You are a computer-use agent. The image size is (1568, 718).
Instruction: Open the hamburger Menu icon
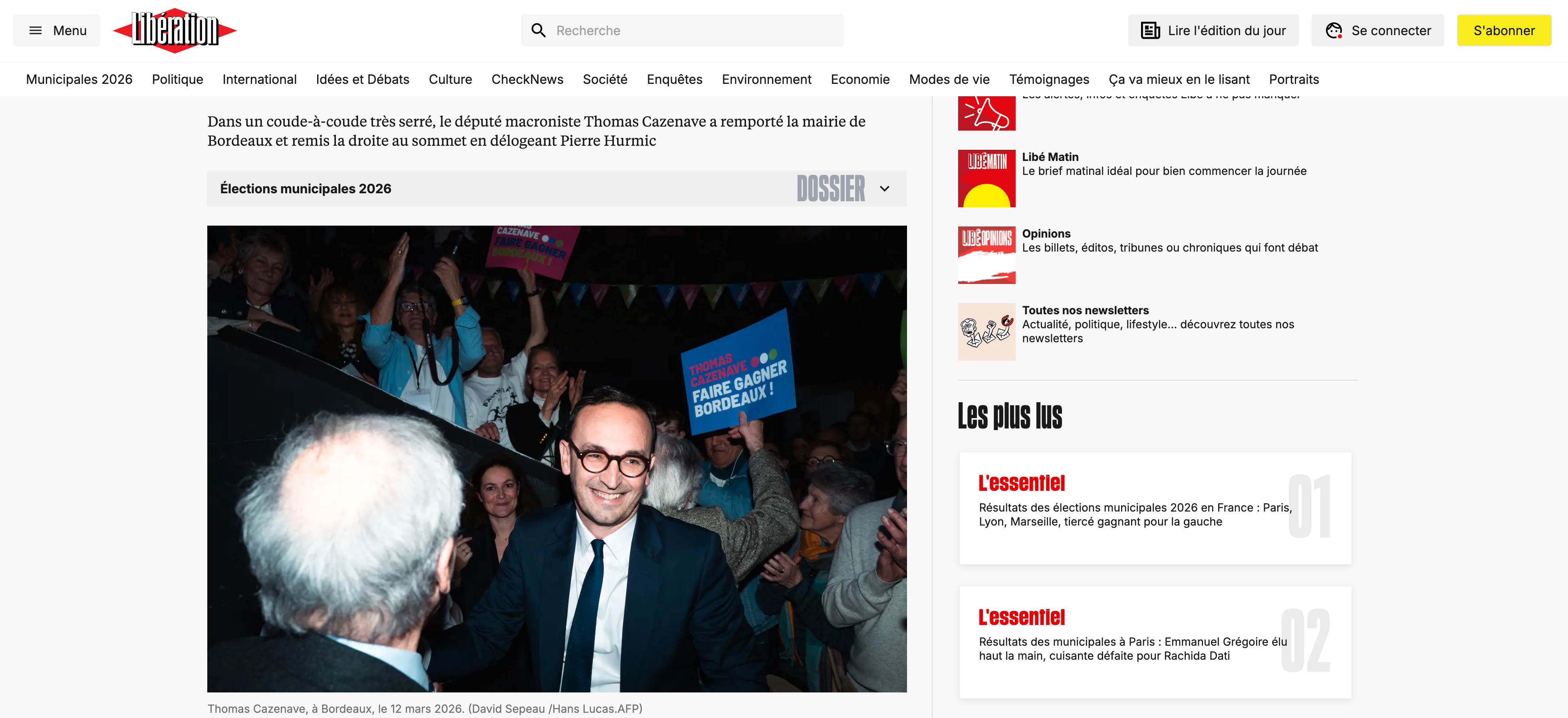tap(35, 30)
